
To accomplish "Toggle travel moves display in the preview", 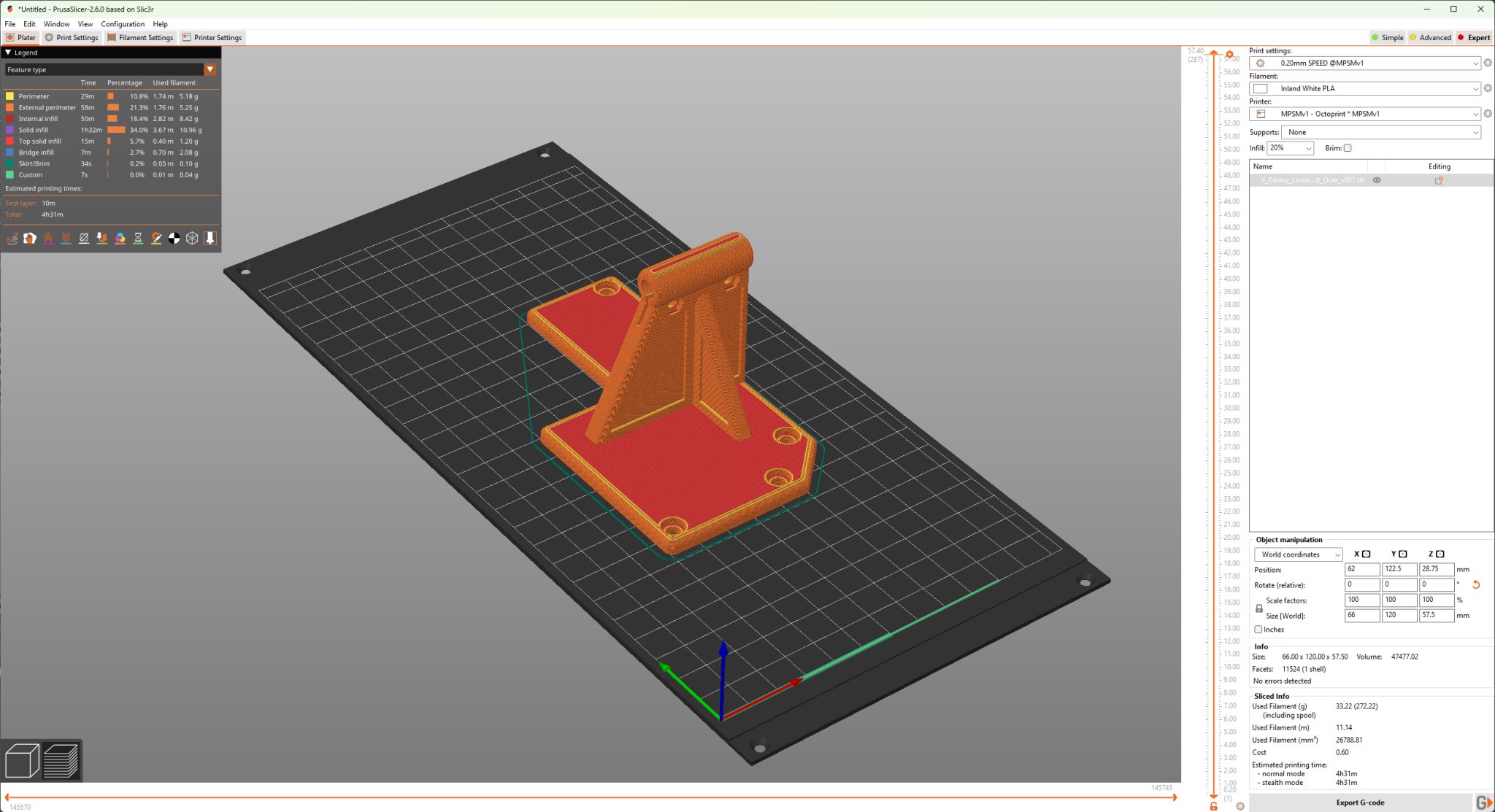I will click(x=12, y=238).
